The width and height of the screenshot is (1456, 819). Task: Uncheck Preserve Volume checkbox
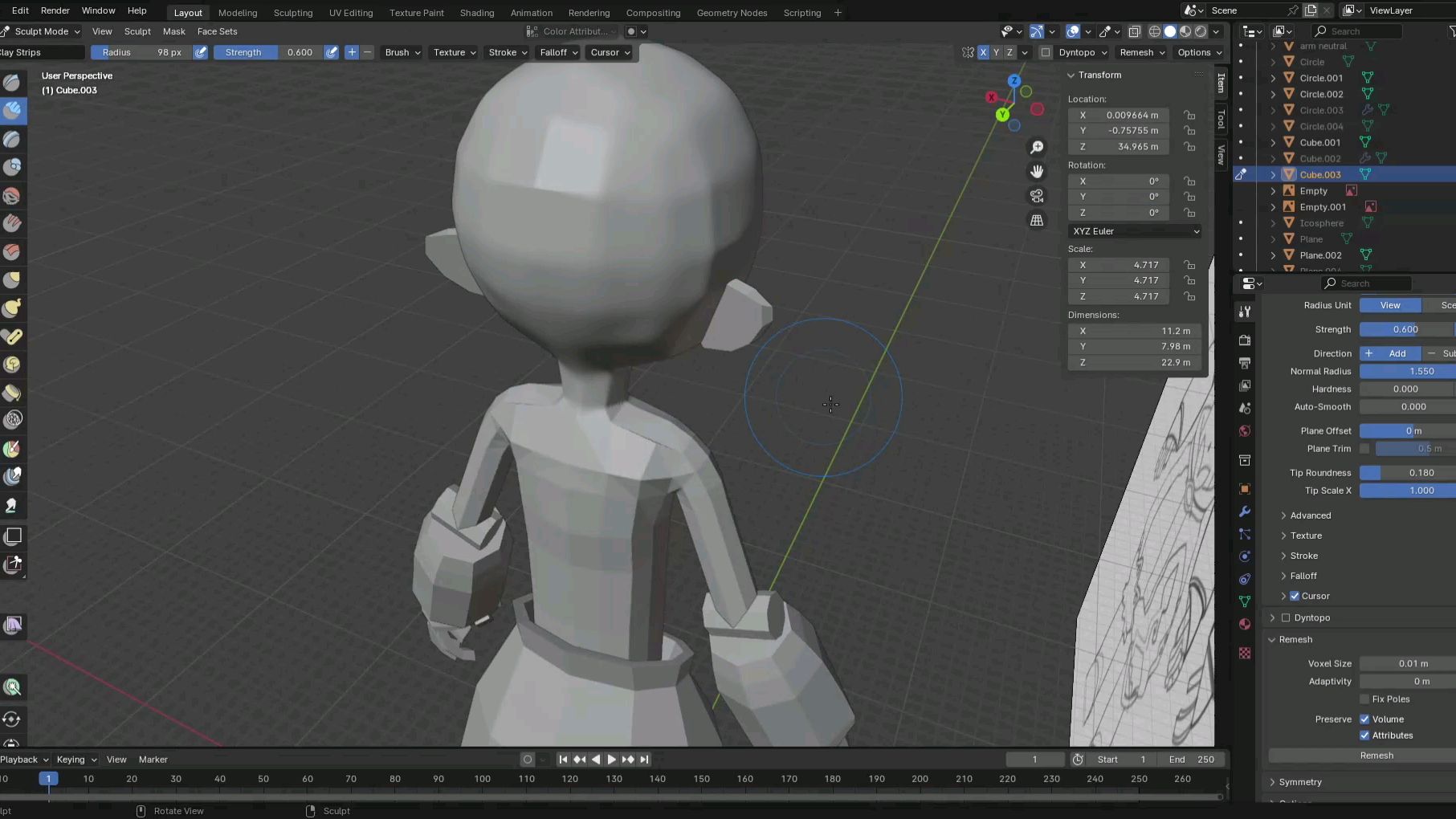point(1364,719)
